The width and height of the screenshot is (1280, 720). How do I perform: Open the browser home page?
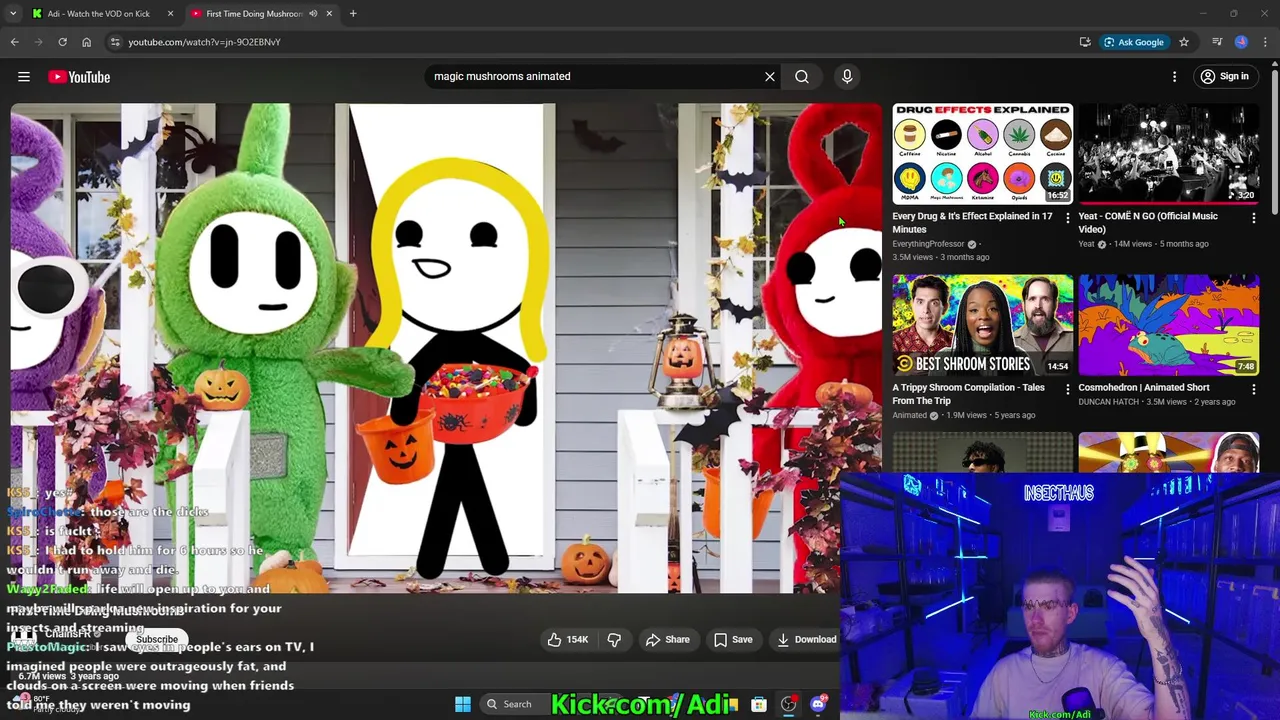86,42
